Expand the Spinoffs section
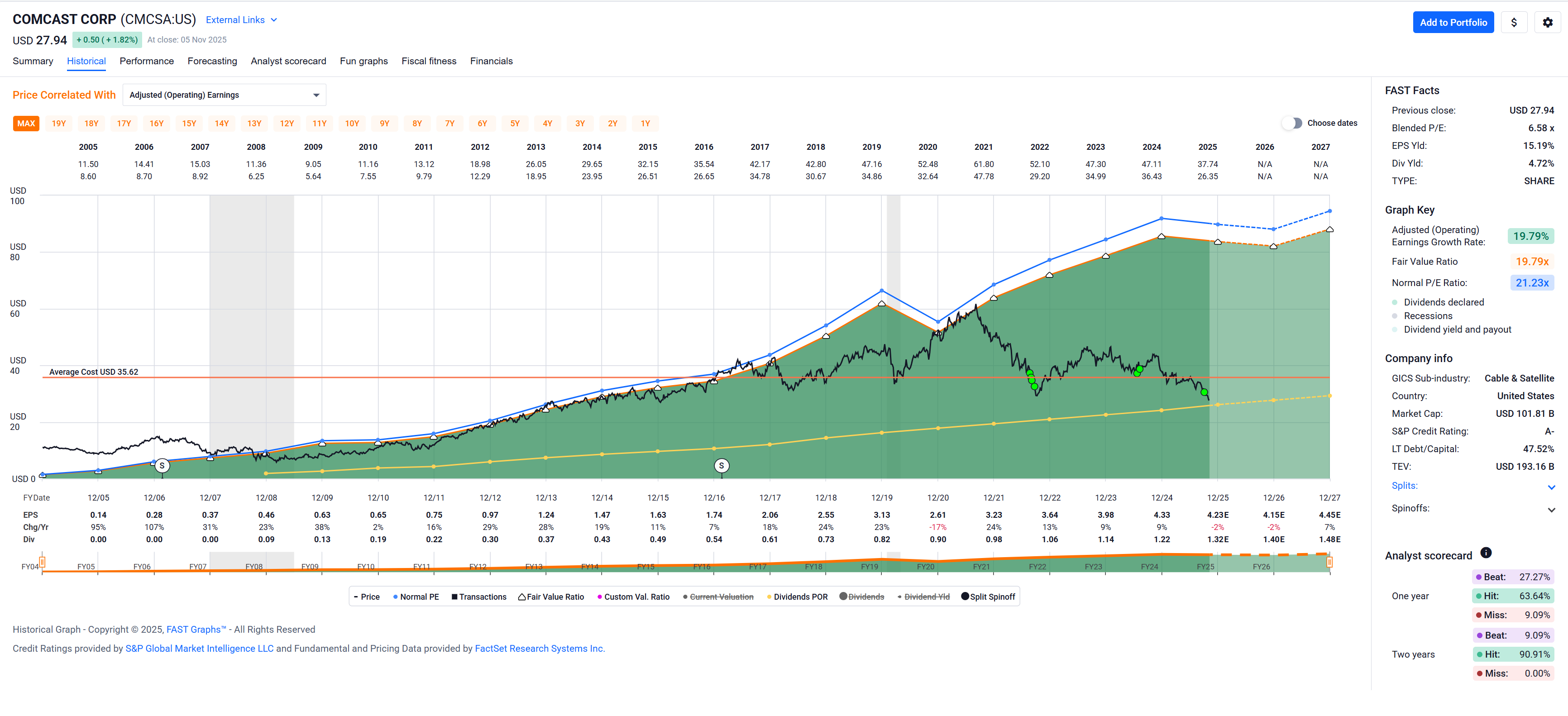Screen dimensions: 1568x716 pos(1551,510)
